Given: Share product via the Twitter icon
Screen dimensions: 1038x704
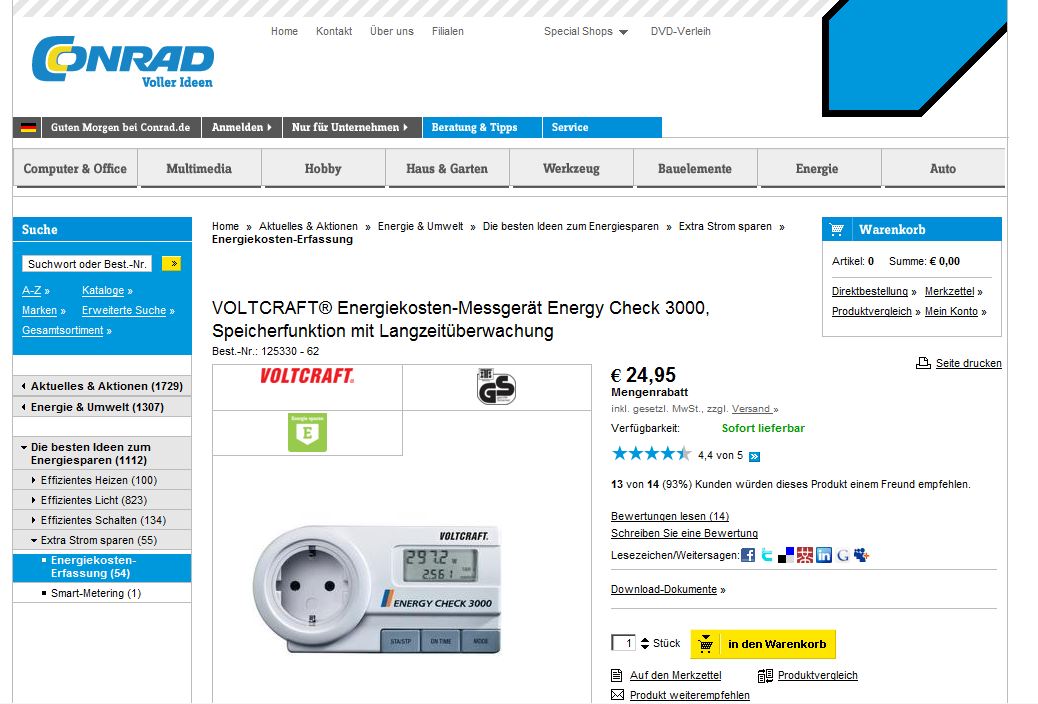Looking at the screenshot, I should tap(767, 555).
